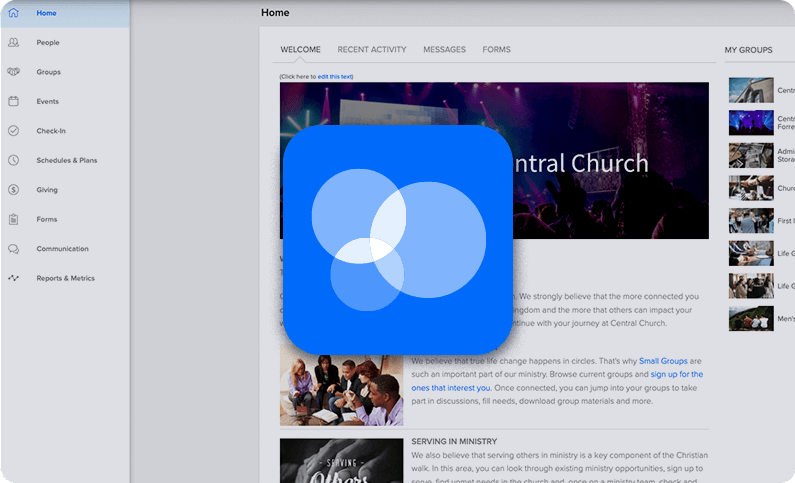Open the Messages tab
Viewport: 795px width, 483px height.
pyautogui.click(x=444, y=49)
